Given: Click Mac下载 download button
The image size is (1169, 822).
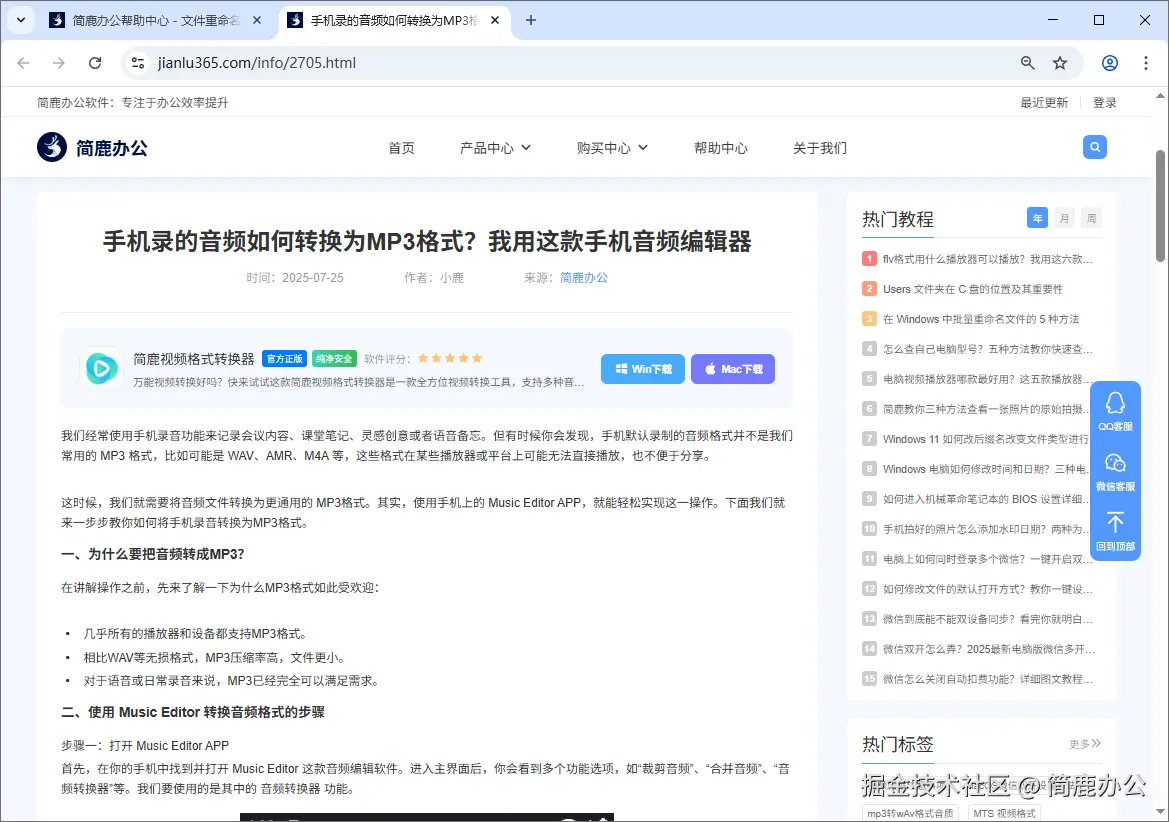Looking at the screenshot, I should click(733, 369).
